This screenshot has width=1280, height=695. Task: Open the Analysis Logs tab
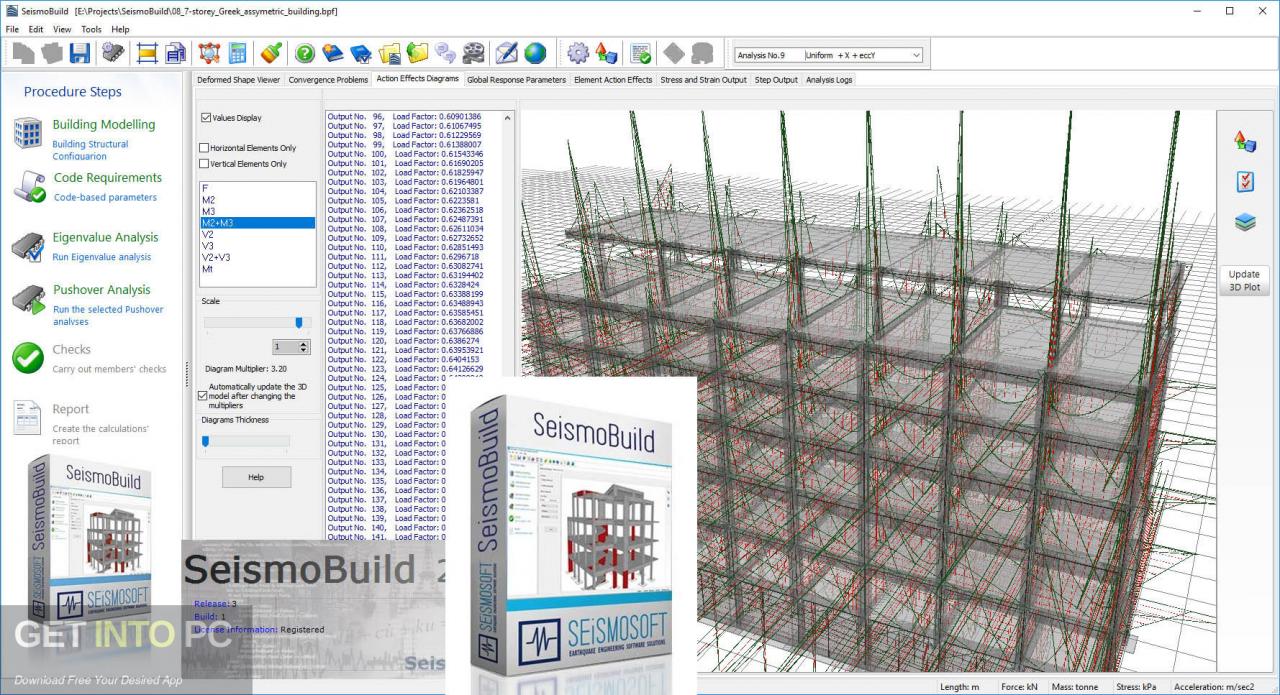click(829, 79)
